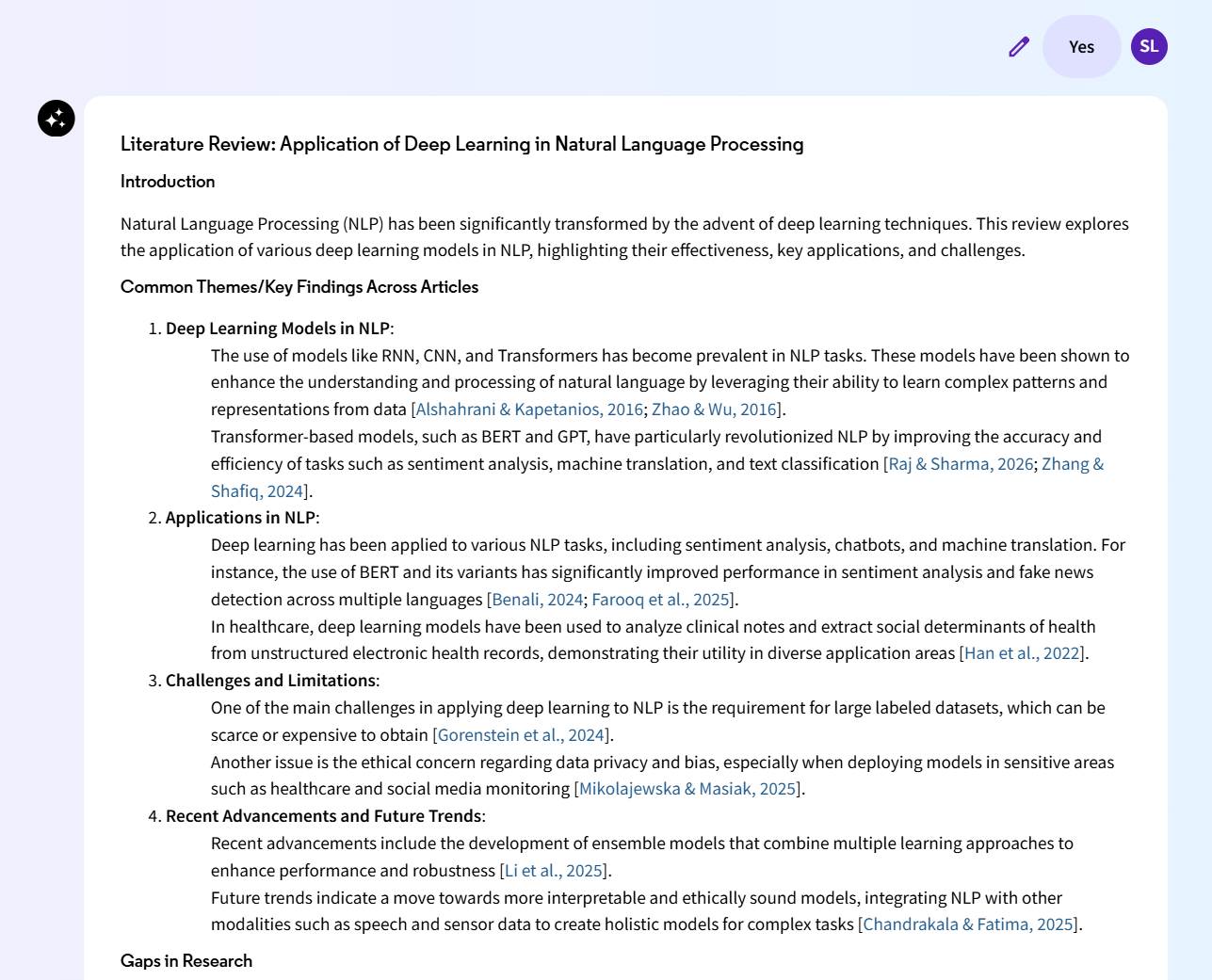
Task: Click the 'Deep Learning Models in NLP' heading
Action: point(278,329)
